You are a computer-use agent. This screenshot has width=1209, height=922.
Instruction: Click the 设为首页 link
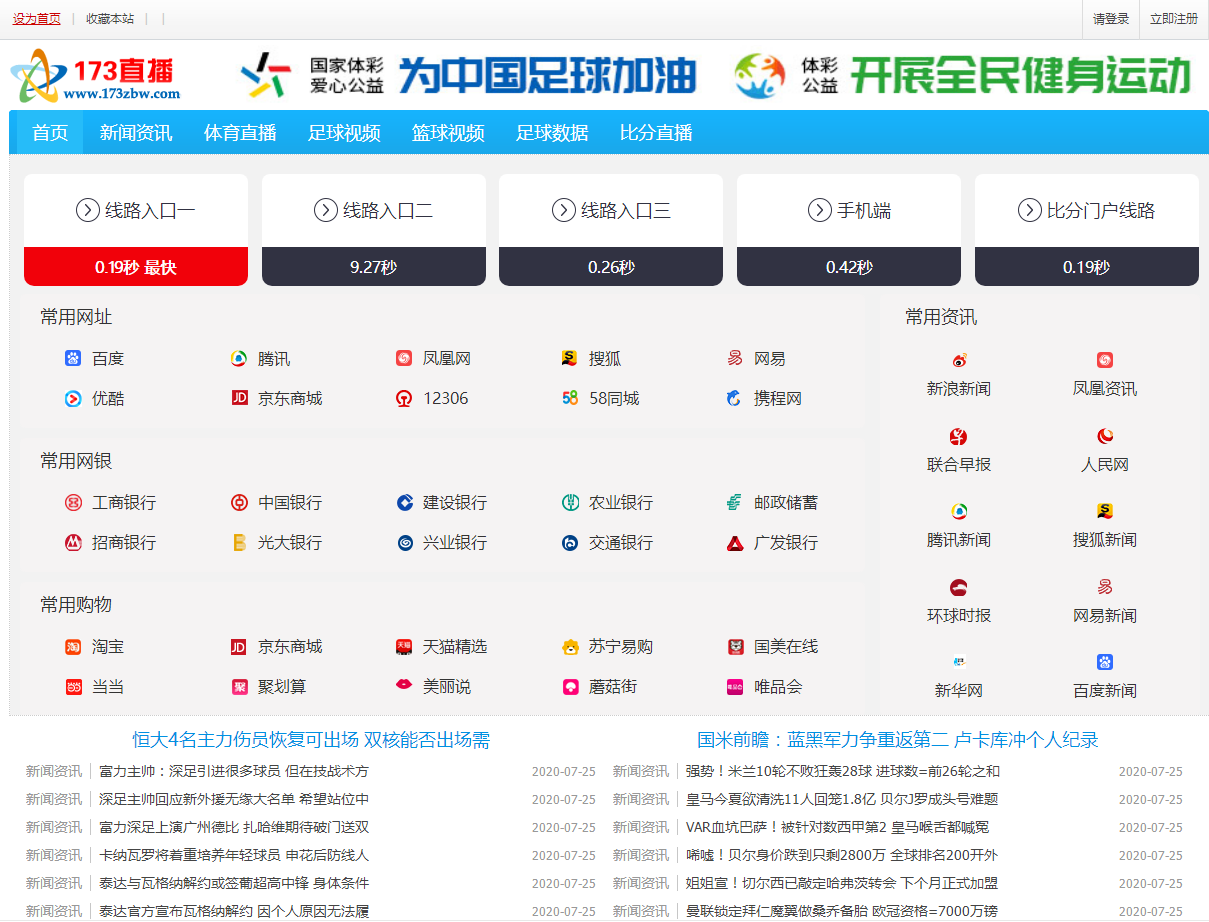tap(37, 19)
